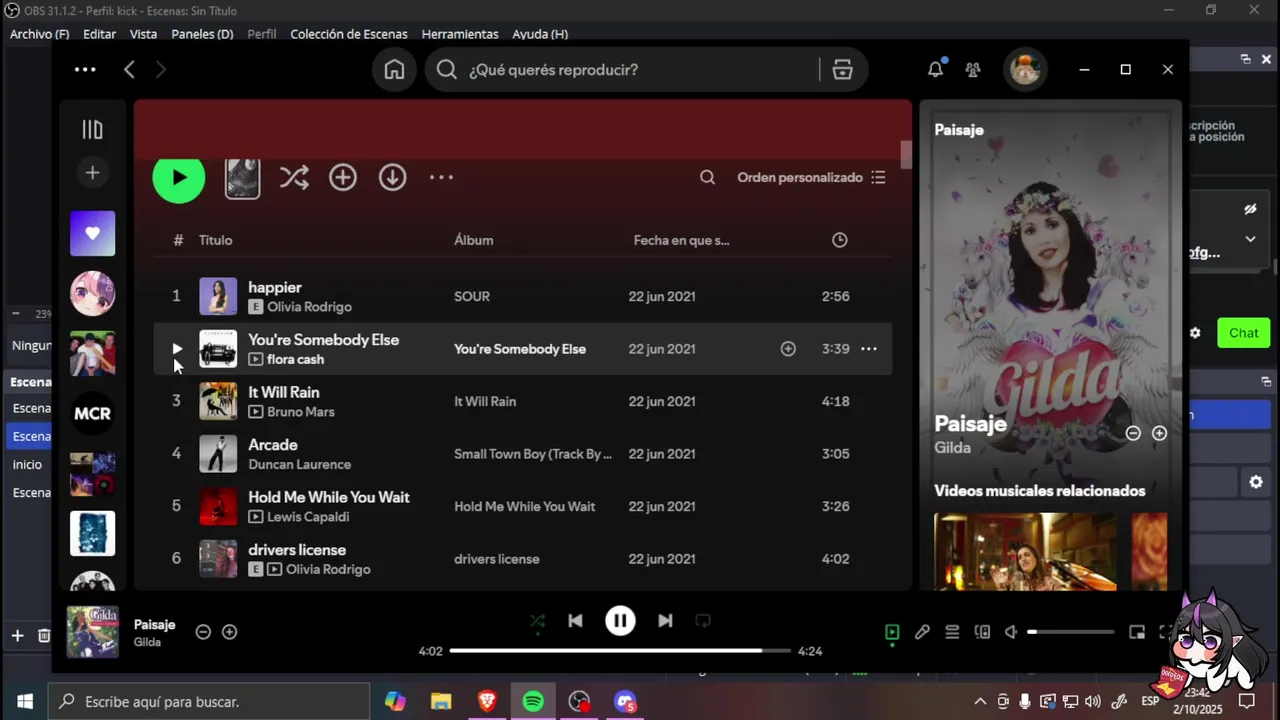Open OBS Vista menu
Image resolution: width=1280 pixels, height=720 pixels.
[x=143, y=34]
